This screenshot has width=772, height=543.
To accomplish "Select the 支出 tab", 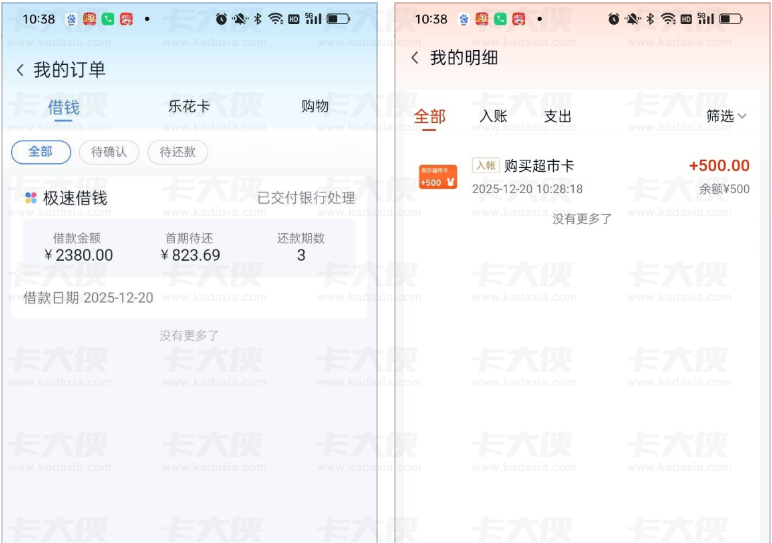I will pyautogui.click(x=558, y=116).
